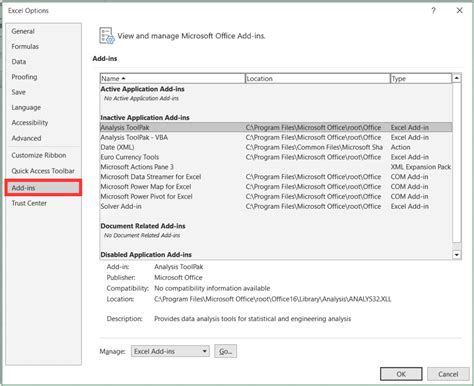This screenshot has width=474, height=386.
Task: Go to the Formulas options
Action: pos(25,47)
